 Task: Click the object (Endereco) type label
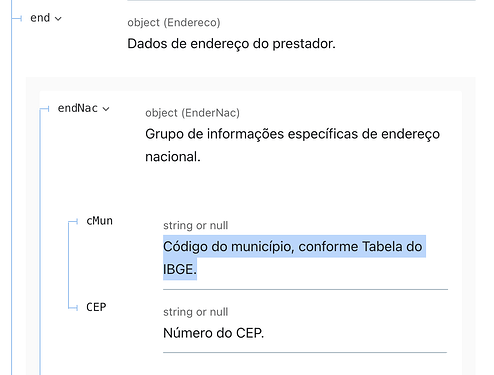point(174,22)
